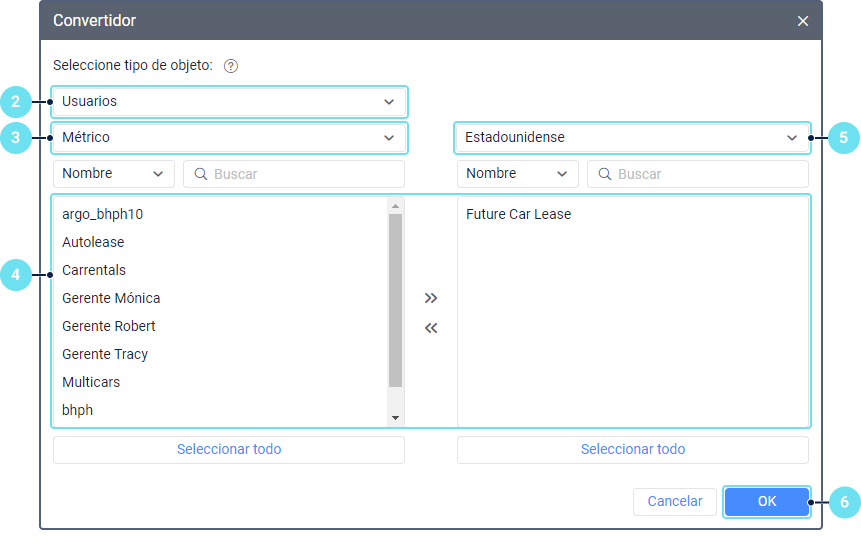
Task: Select Gerente Mónica in the list
Action: [x=111, y=298]
